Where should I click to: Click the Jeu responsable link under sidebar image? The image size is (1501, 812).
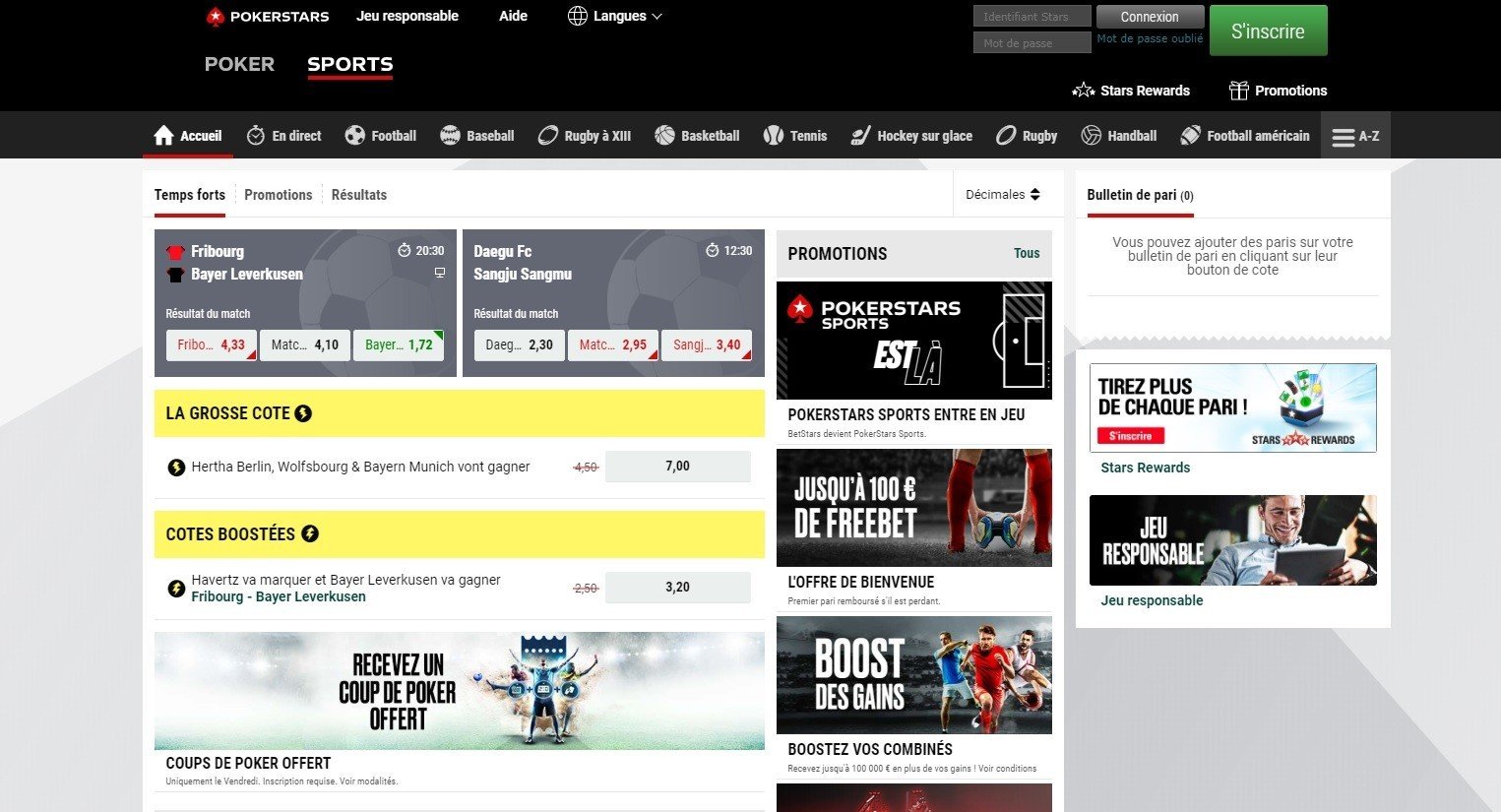pyautogui.click(x=1152, y=600)
